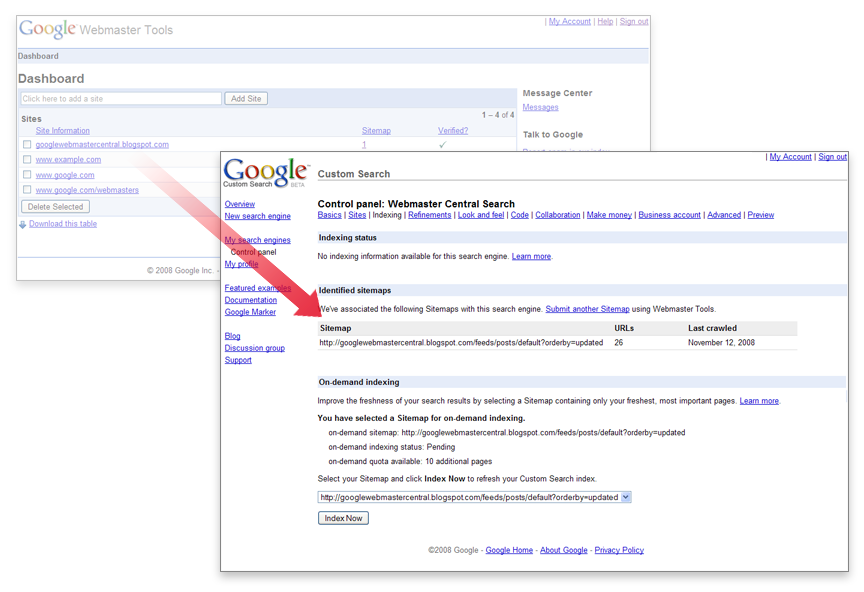The image size is (864, 592).
Task: Open the Blog sidebar link
Action: [233, 336]
